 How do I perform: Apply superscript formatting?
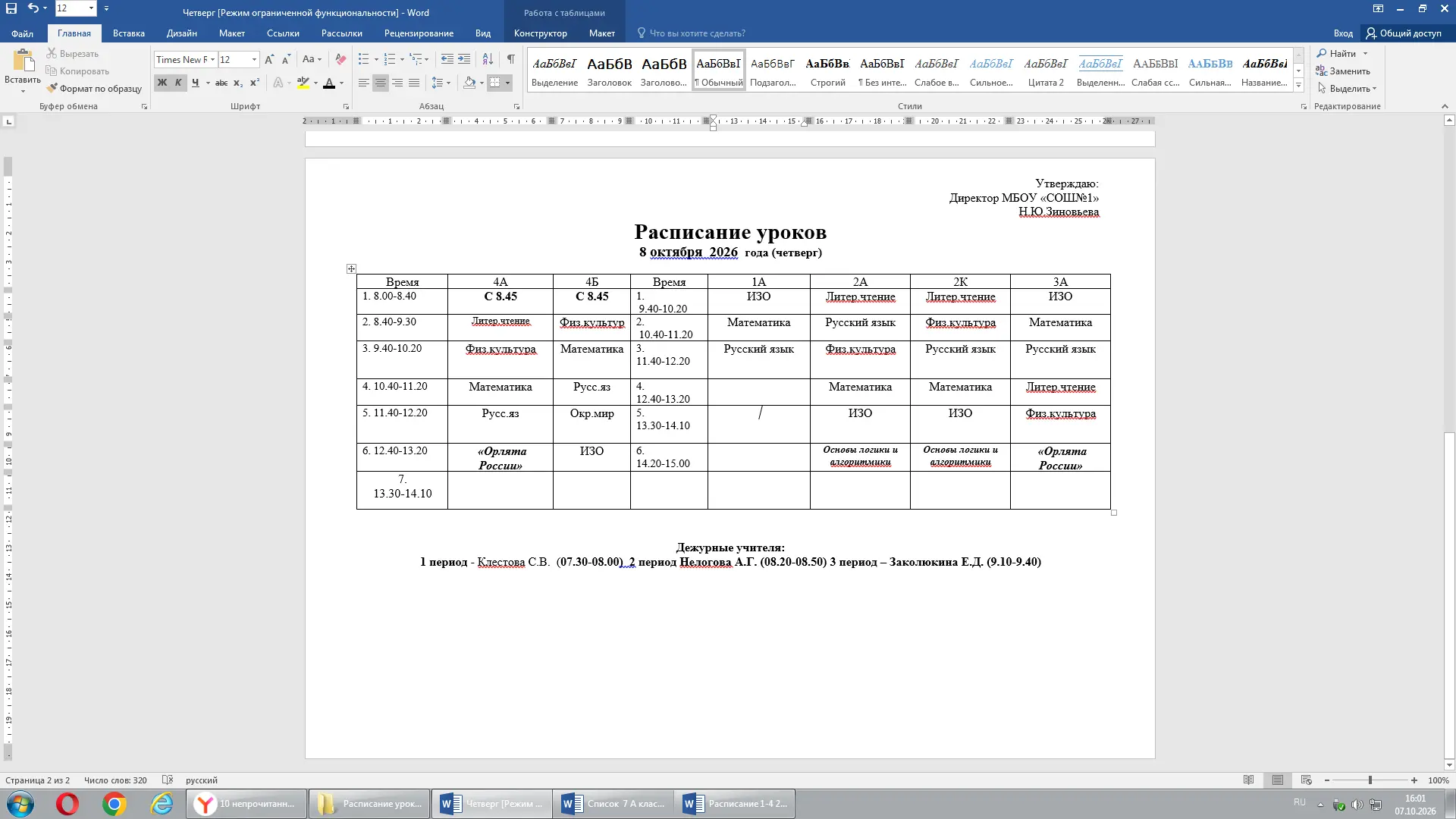click(x=255, y=83)
